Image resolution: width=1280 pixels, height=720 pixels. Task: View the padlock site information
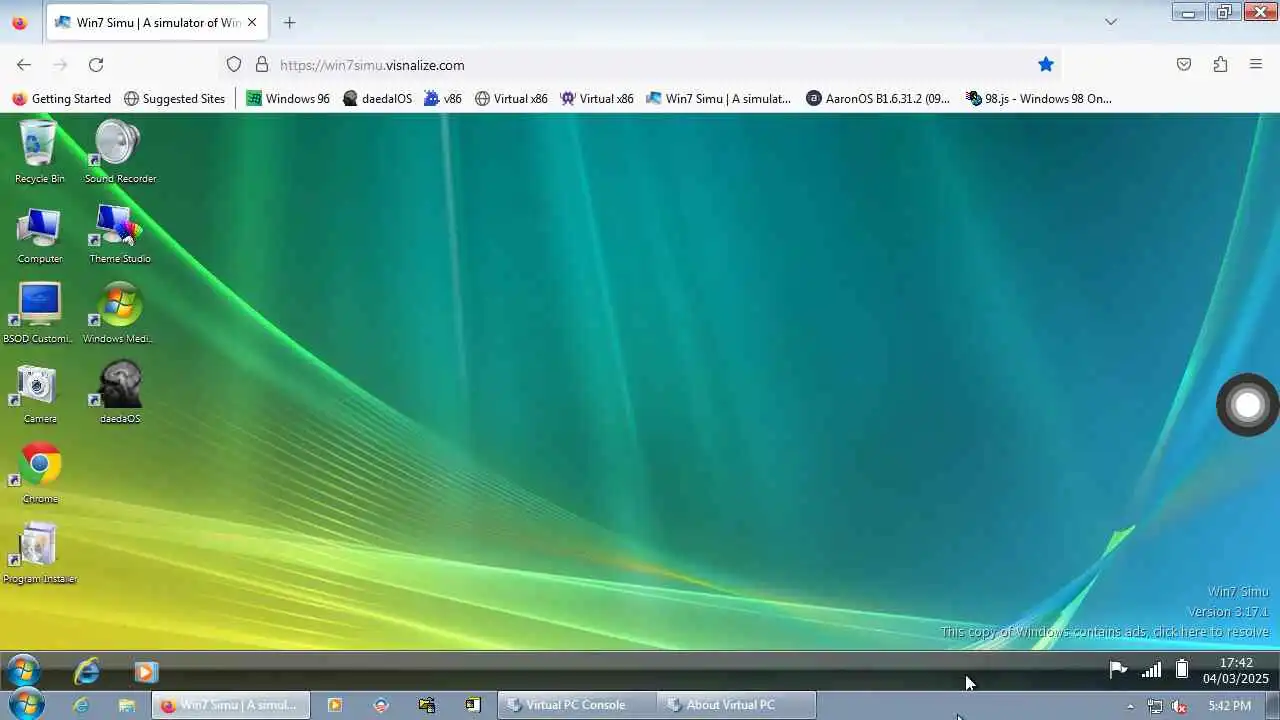pyautogui.click(x=262, y=64)
